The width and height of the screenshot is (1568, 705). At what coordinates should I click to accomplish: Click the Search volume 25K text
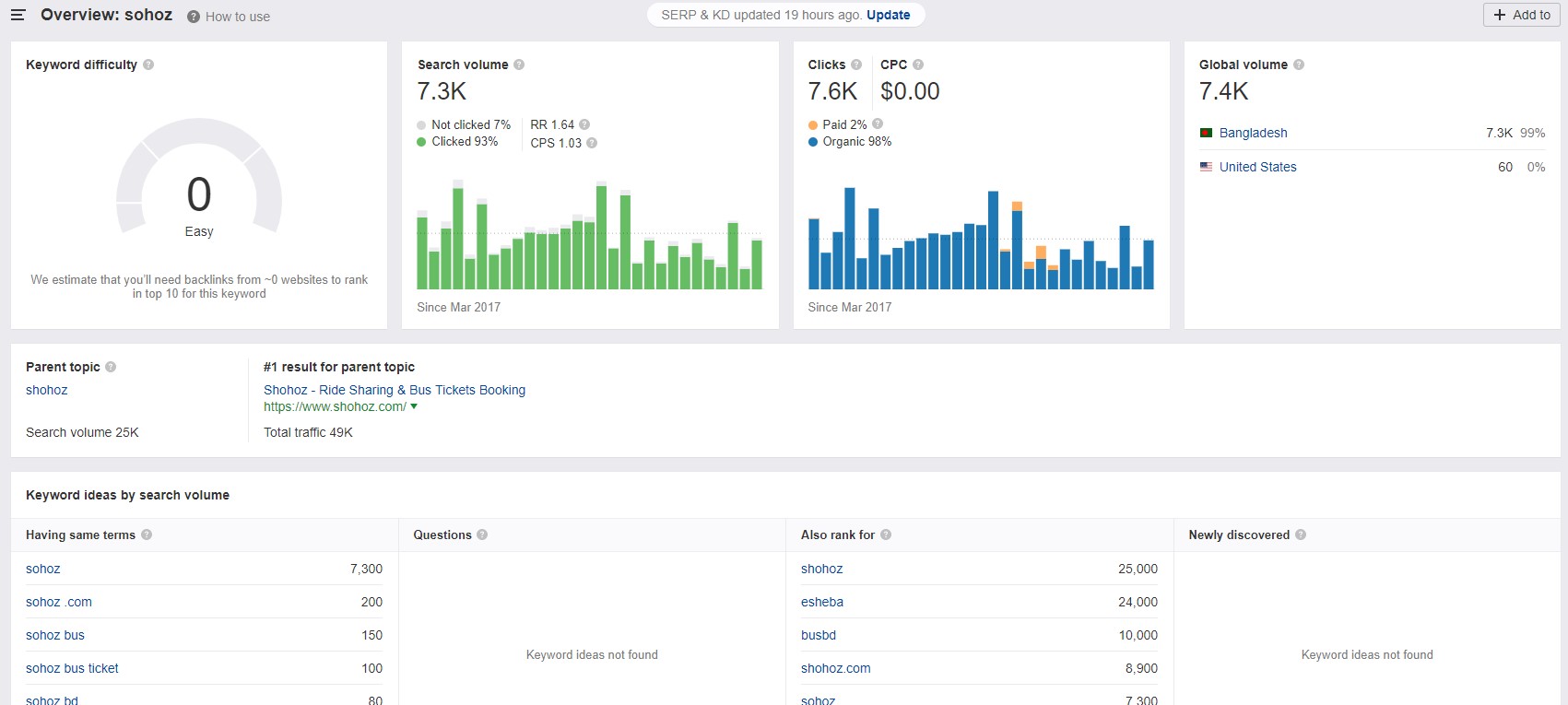82,432
